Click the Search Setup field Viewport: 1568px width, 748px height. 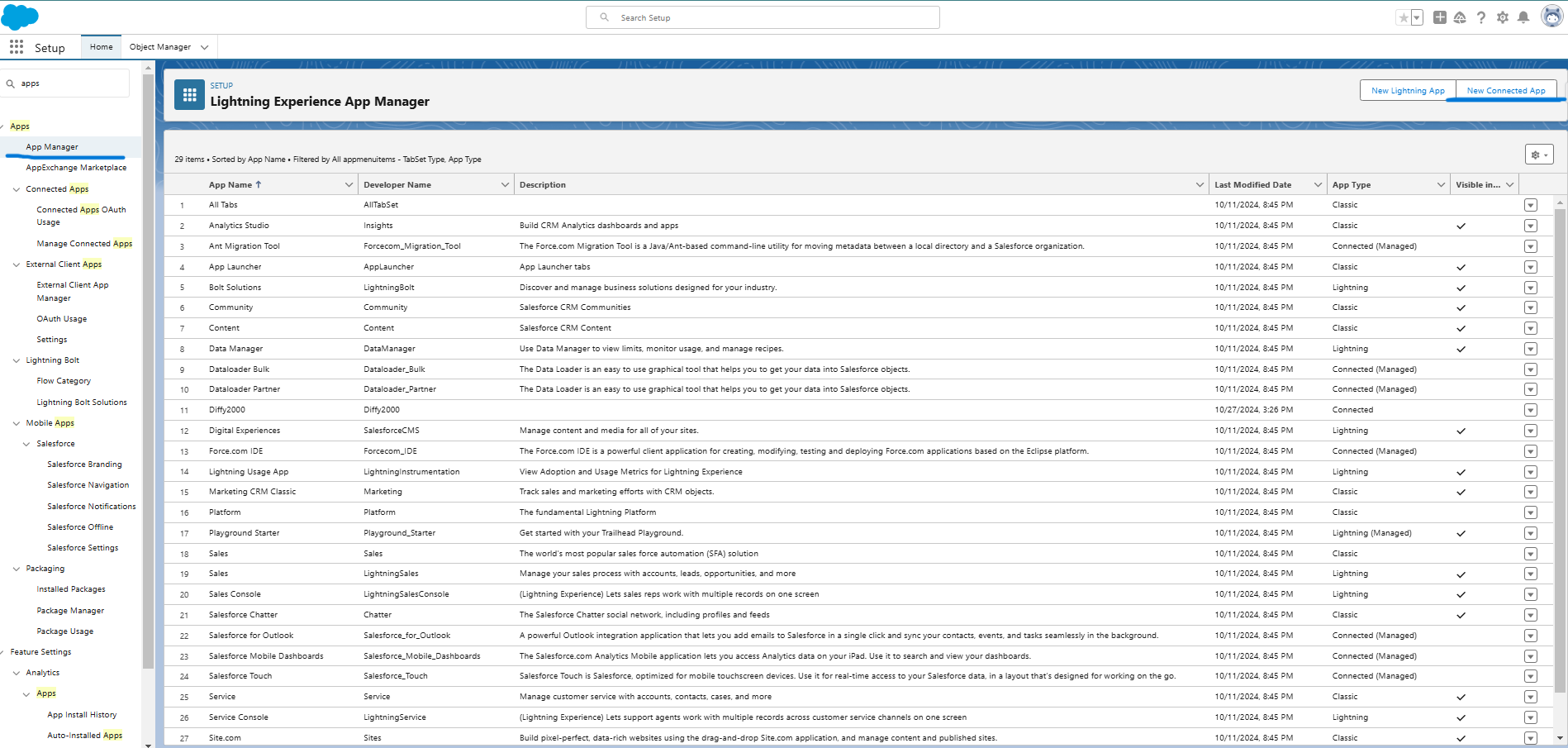coord(763,17)
